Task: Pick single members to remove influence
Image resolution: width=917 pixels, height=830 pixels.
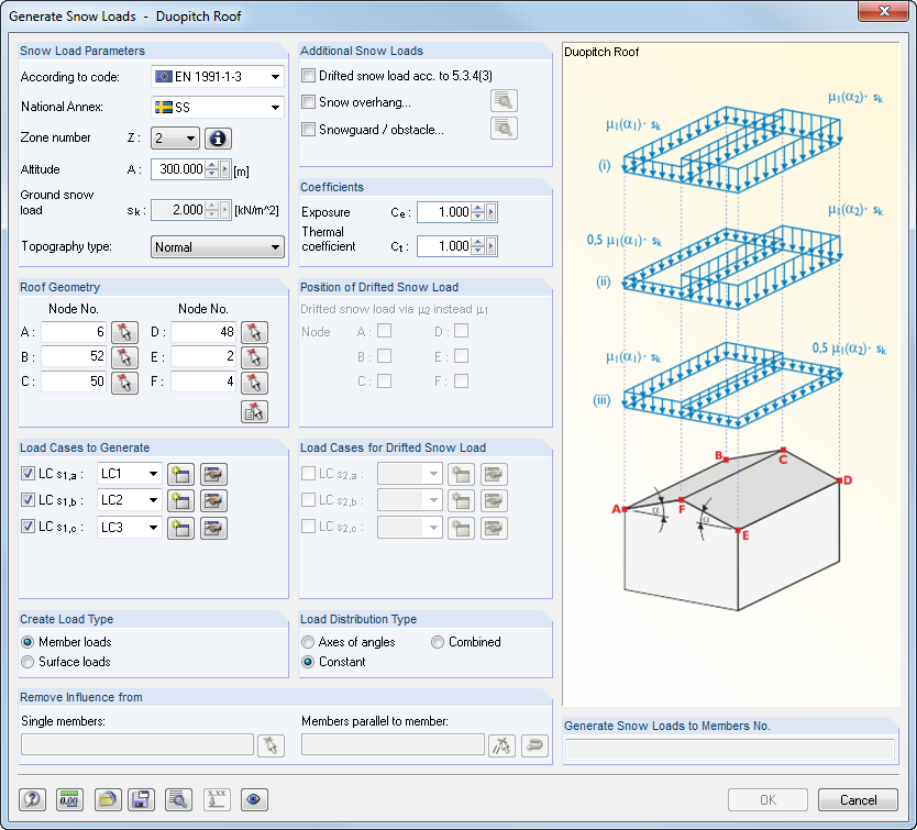Action: click(x=271, y=746)
